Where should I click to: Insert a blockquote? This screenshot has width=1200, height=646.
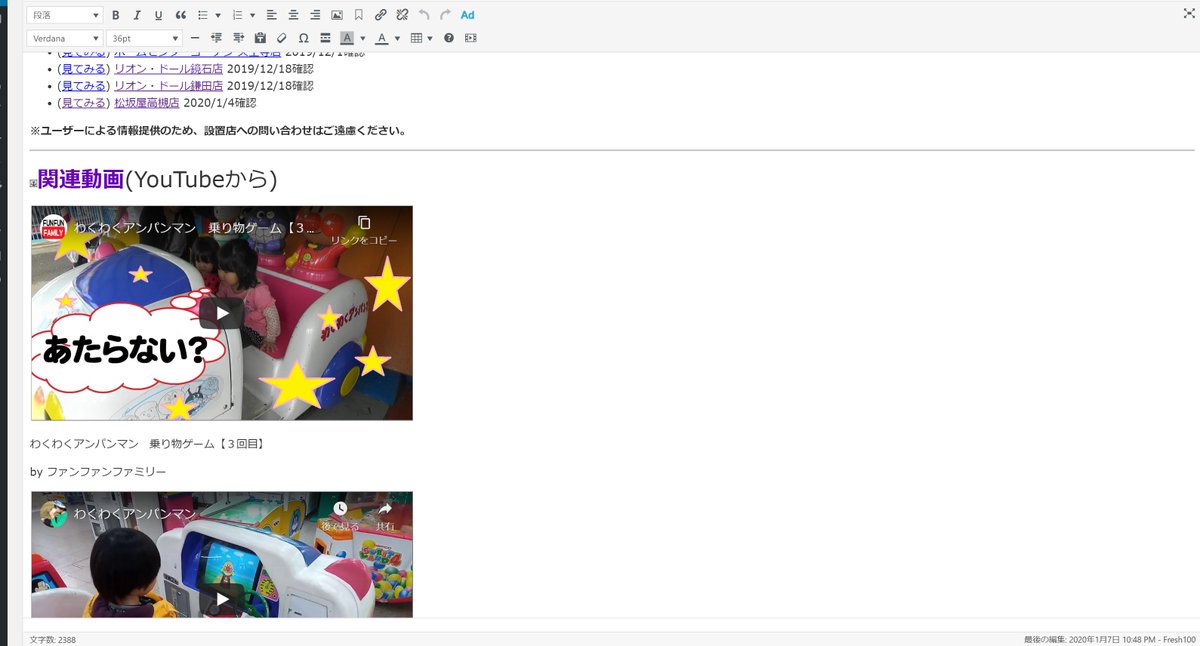pyautogui.click(x=180, y=15)
